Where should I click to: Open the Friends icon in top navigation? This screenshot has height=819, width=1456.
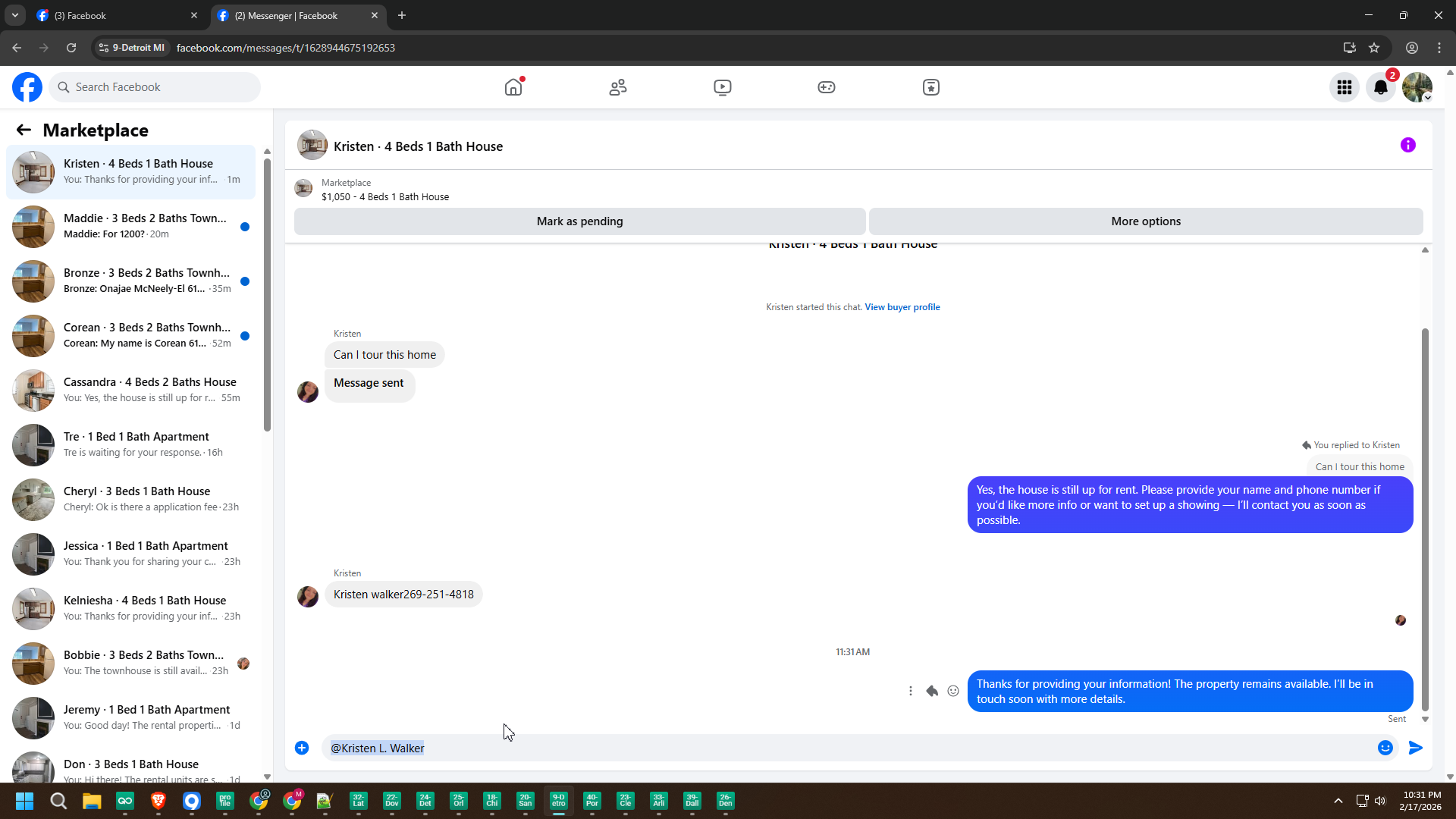point(618,87)
